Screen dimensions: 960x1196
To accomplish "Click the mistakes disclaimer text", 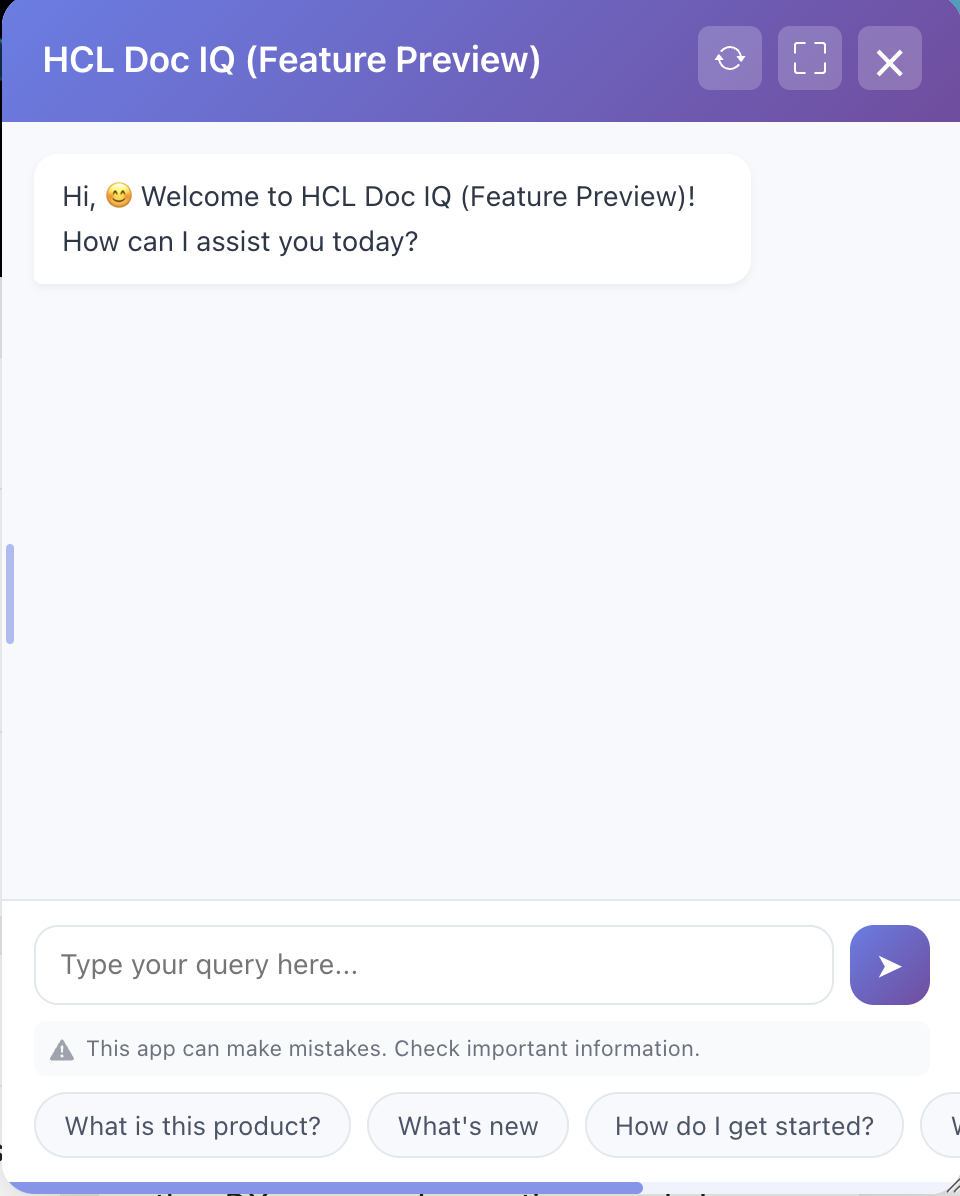I will click(394, 1048).
